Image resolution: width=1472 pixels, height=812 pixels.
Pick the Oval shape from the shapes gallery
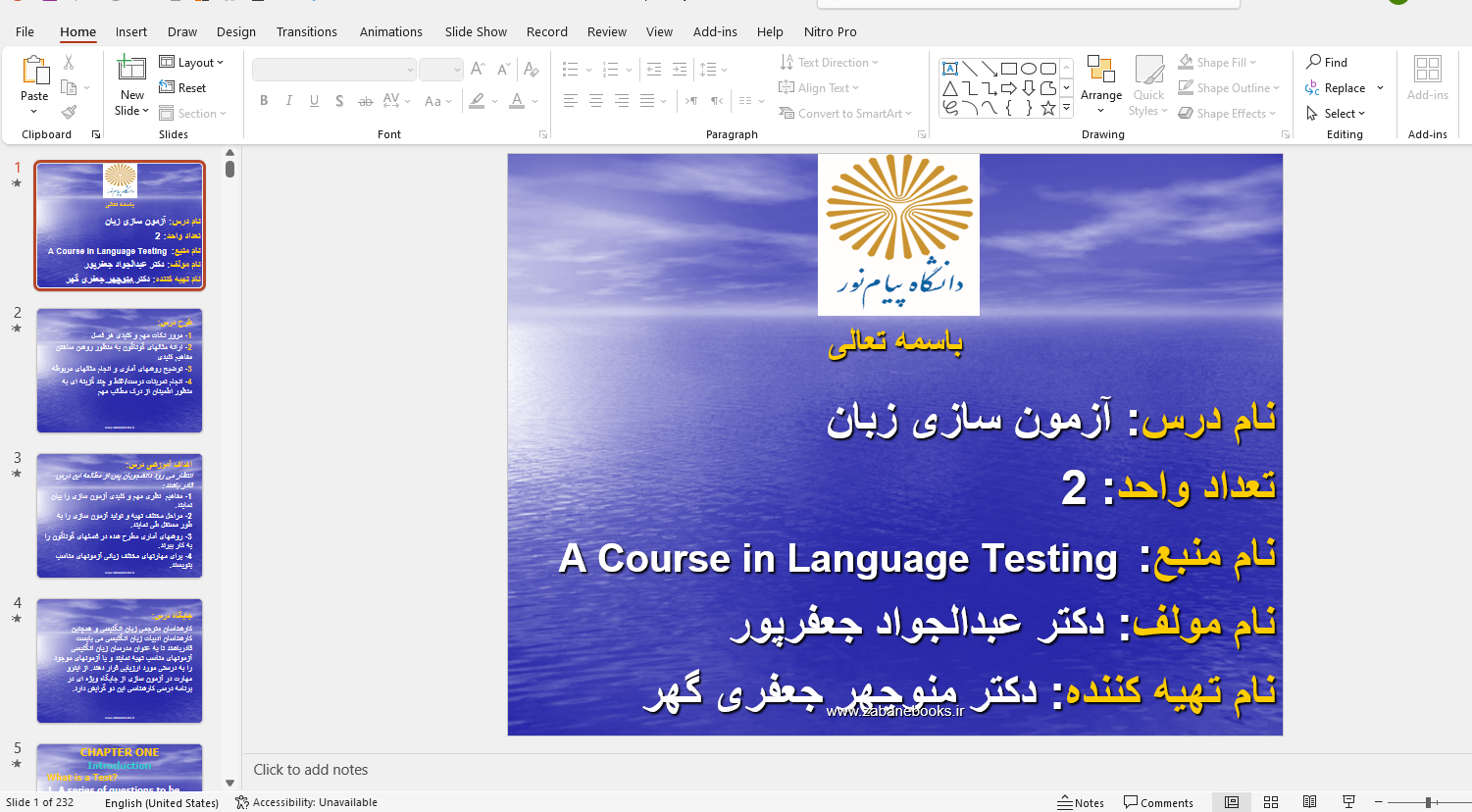[1029, 69]
